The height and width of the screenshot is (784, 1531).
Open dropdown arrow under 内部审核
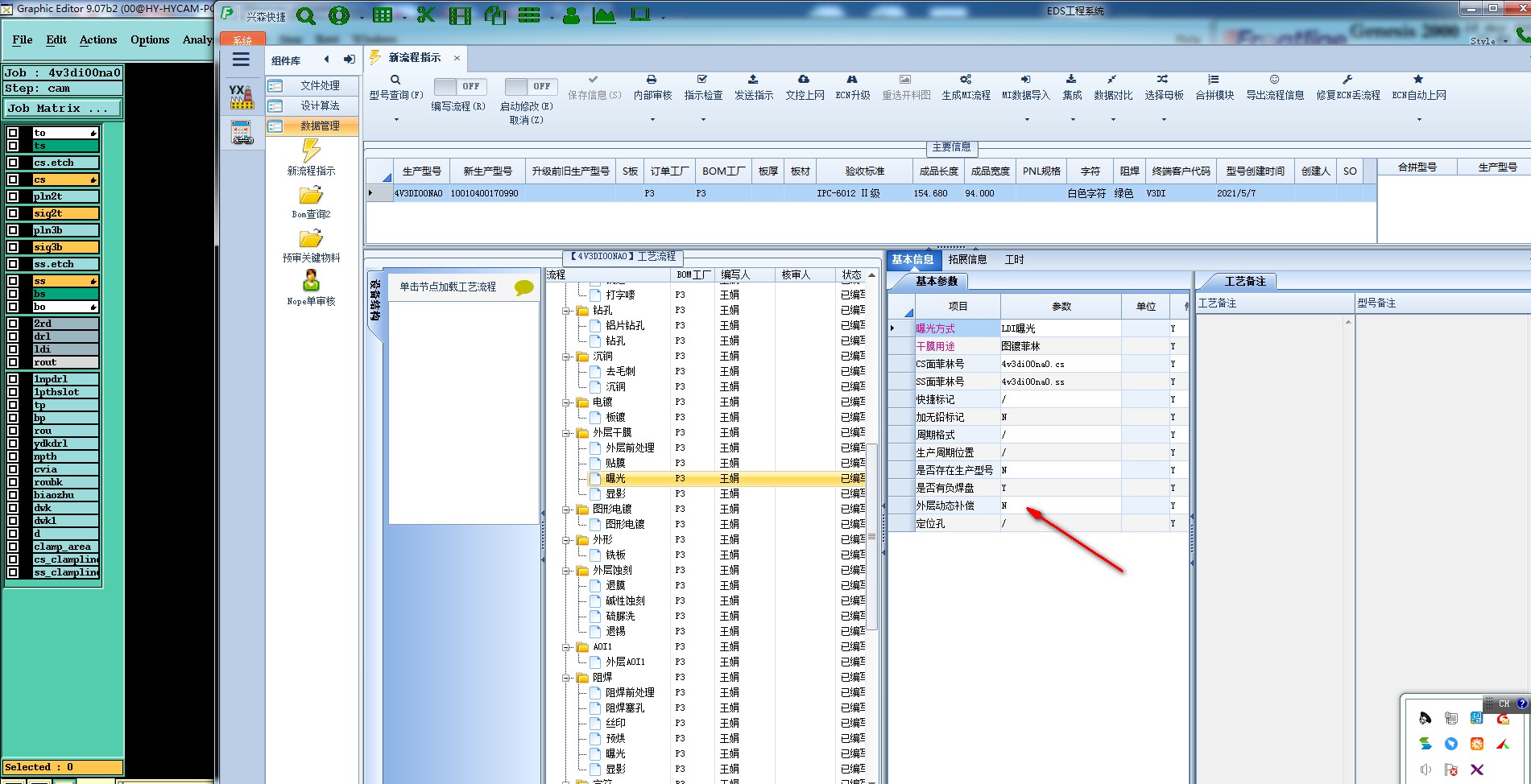pos(652,120)
